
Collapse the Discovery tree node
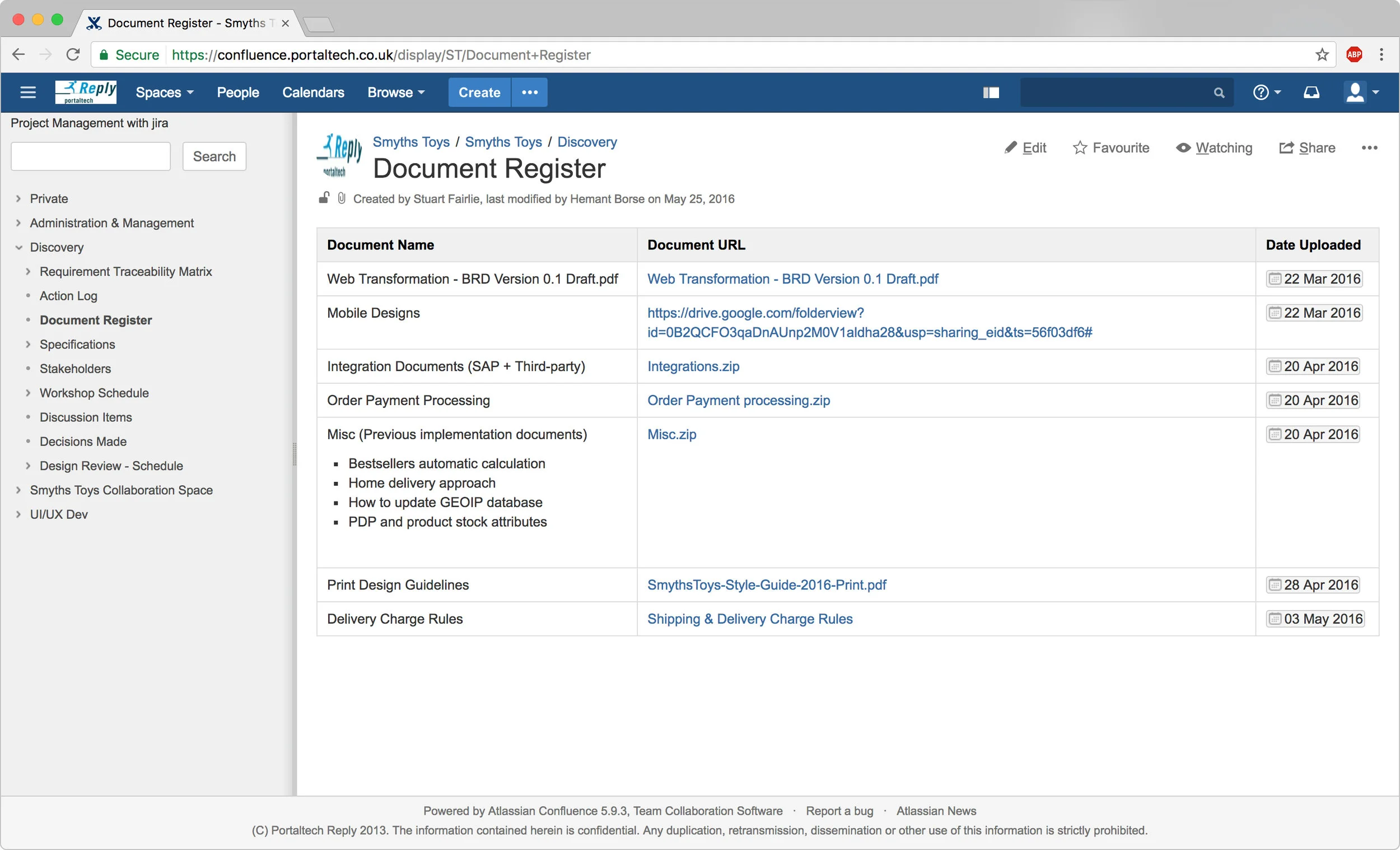[x=18, y=247]
